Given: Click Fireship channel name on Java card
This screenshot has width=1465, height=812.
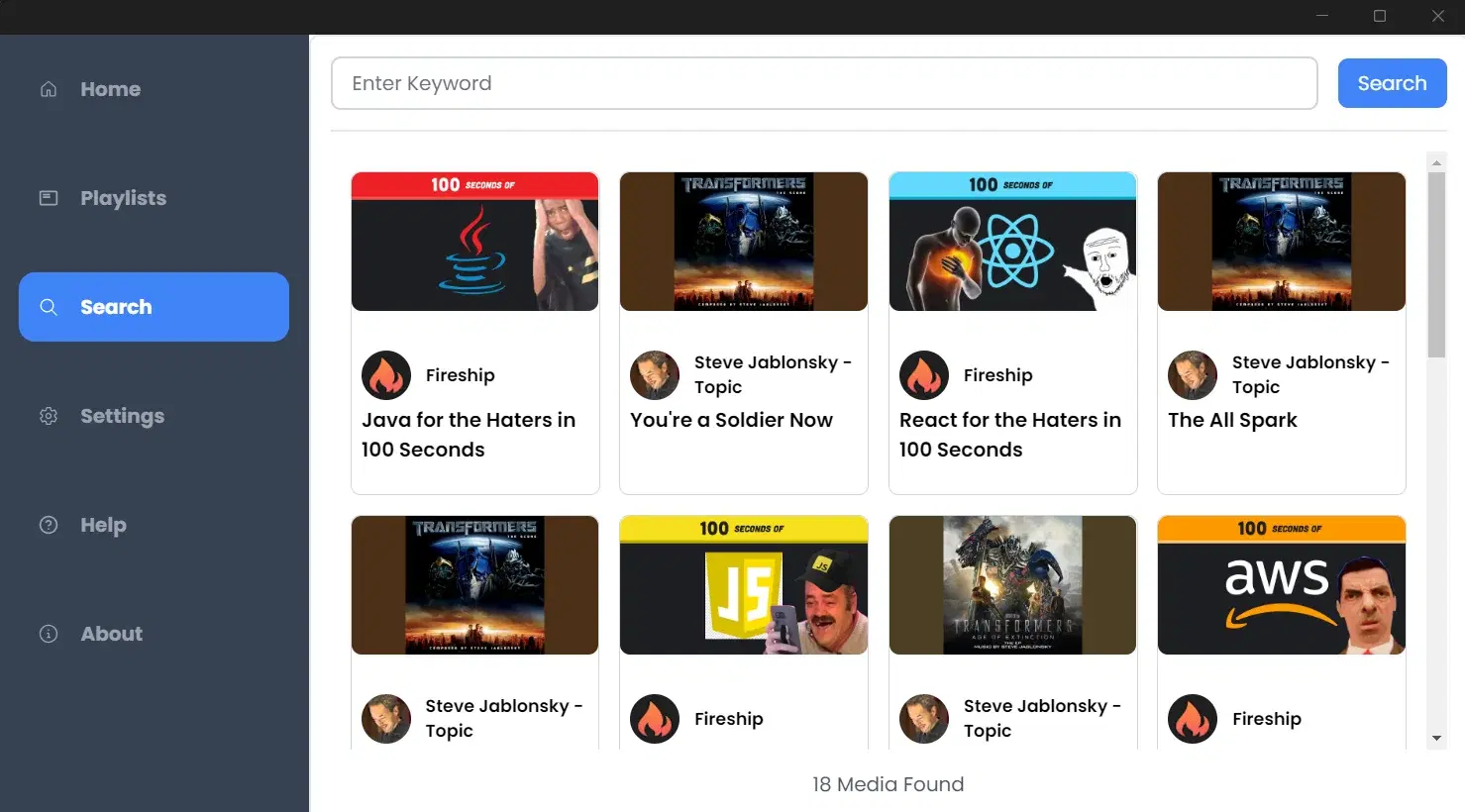Looking at the screenshot, I should coord(461,375).
